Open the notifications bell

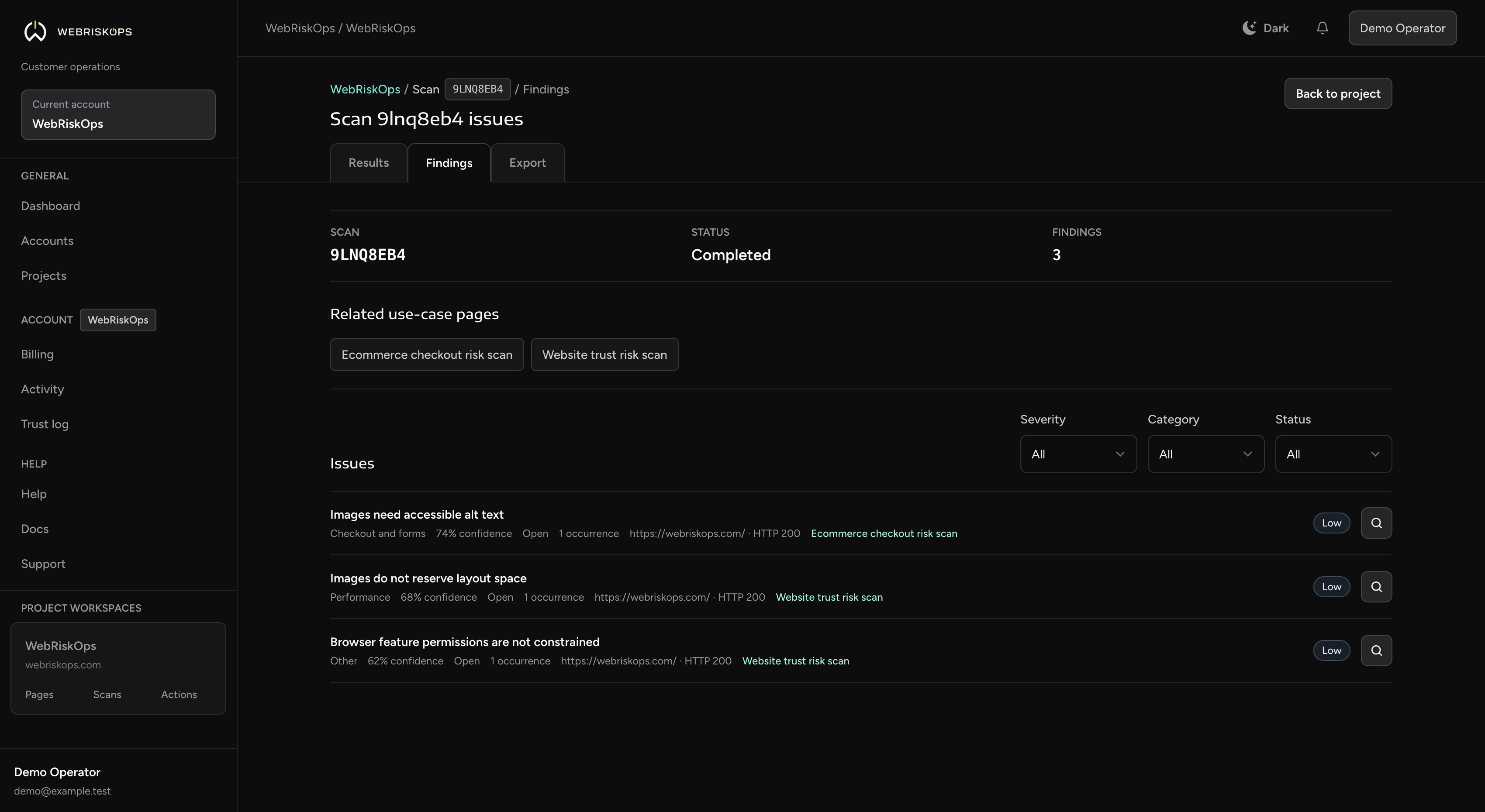click(x=1323, y=28)
